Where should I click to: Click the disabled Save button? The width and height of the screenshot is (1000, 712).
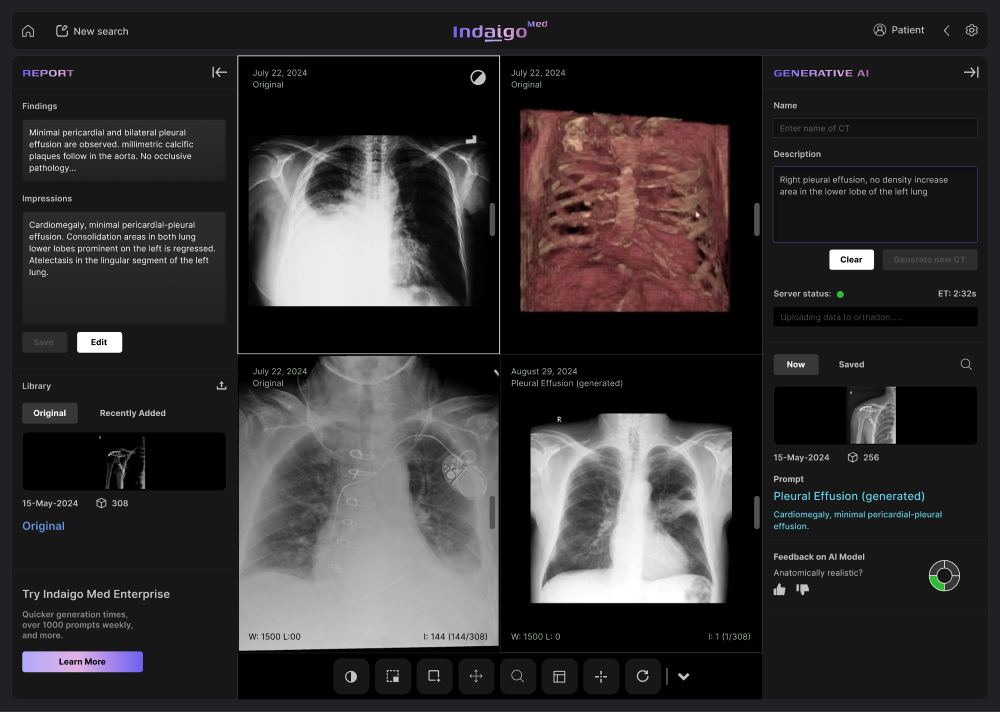[44, 343]
